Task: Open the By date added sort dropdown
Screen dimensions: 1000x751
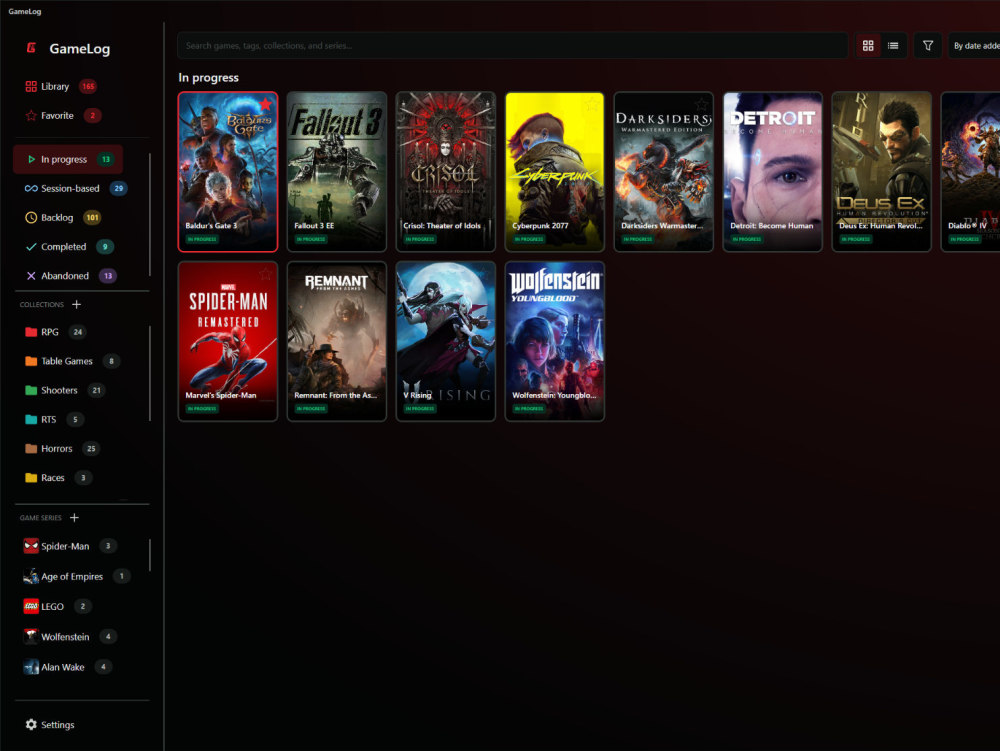Action: 974,45
